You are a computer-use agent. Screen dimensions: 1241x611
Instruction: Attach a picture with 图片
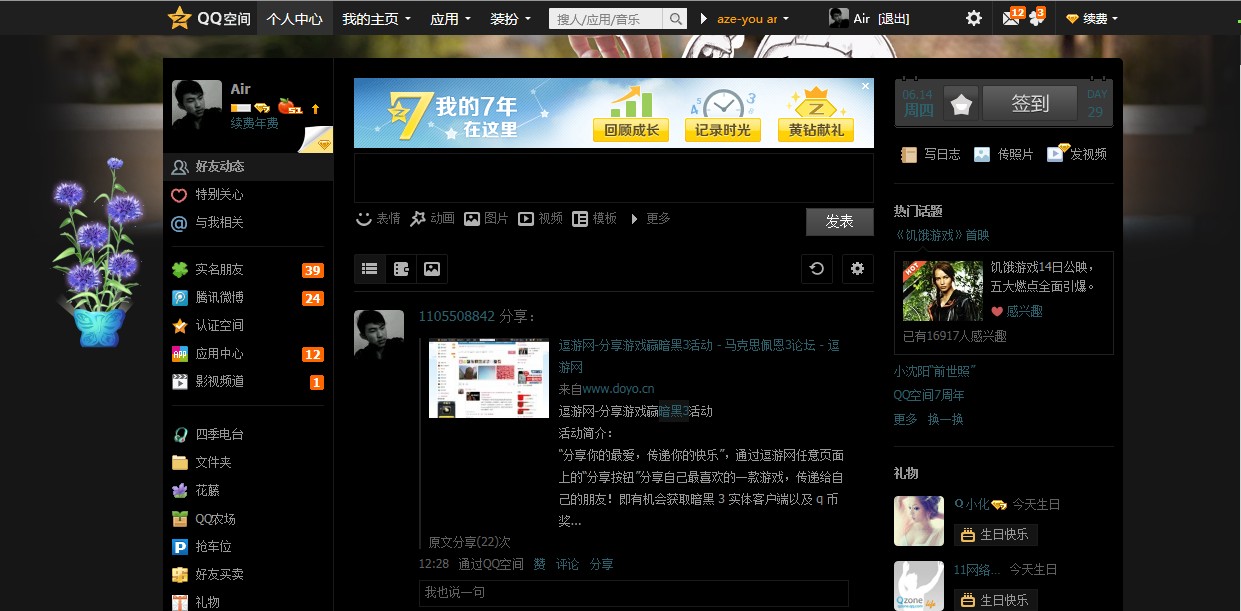tap(486, 219)
